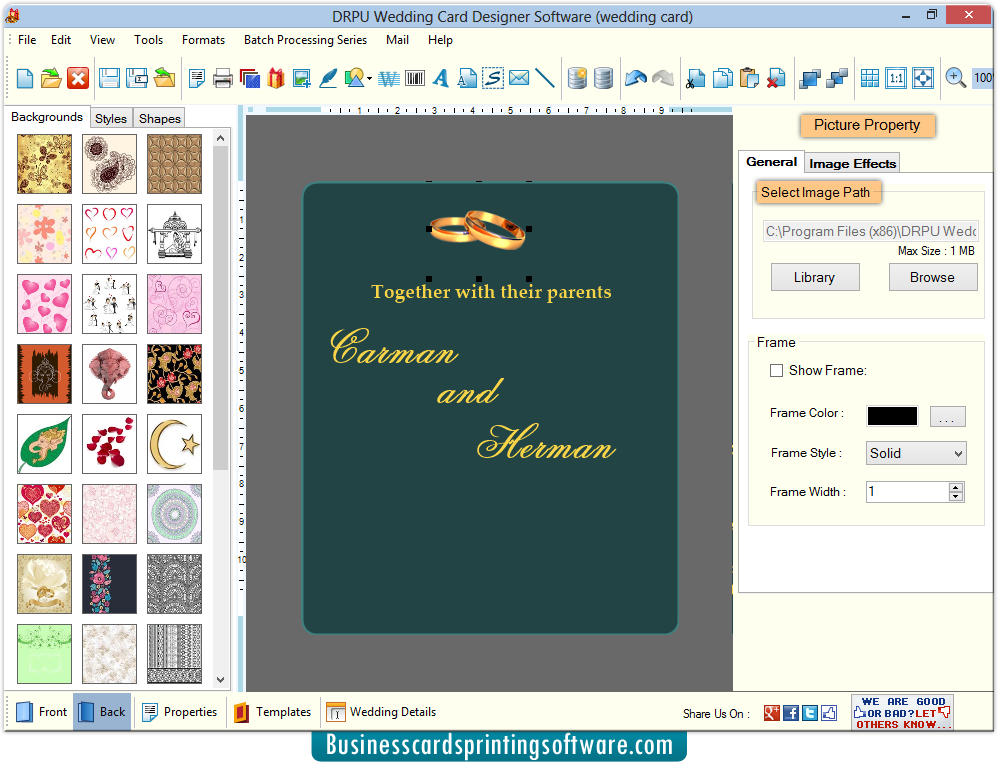Click the fit-to-window icon

pyautogui.click(x=923, y=78)
